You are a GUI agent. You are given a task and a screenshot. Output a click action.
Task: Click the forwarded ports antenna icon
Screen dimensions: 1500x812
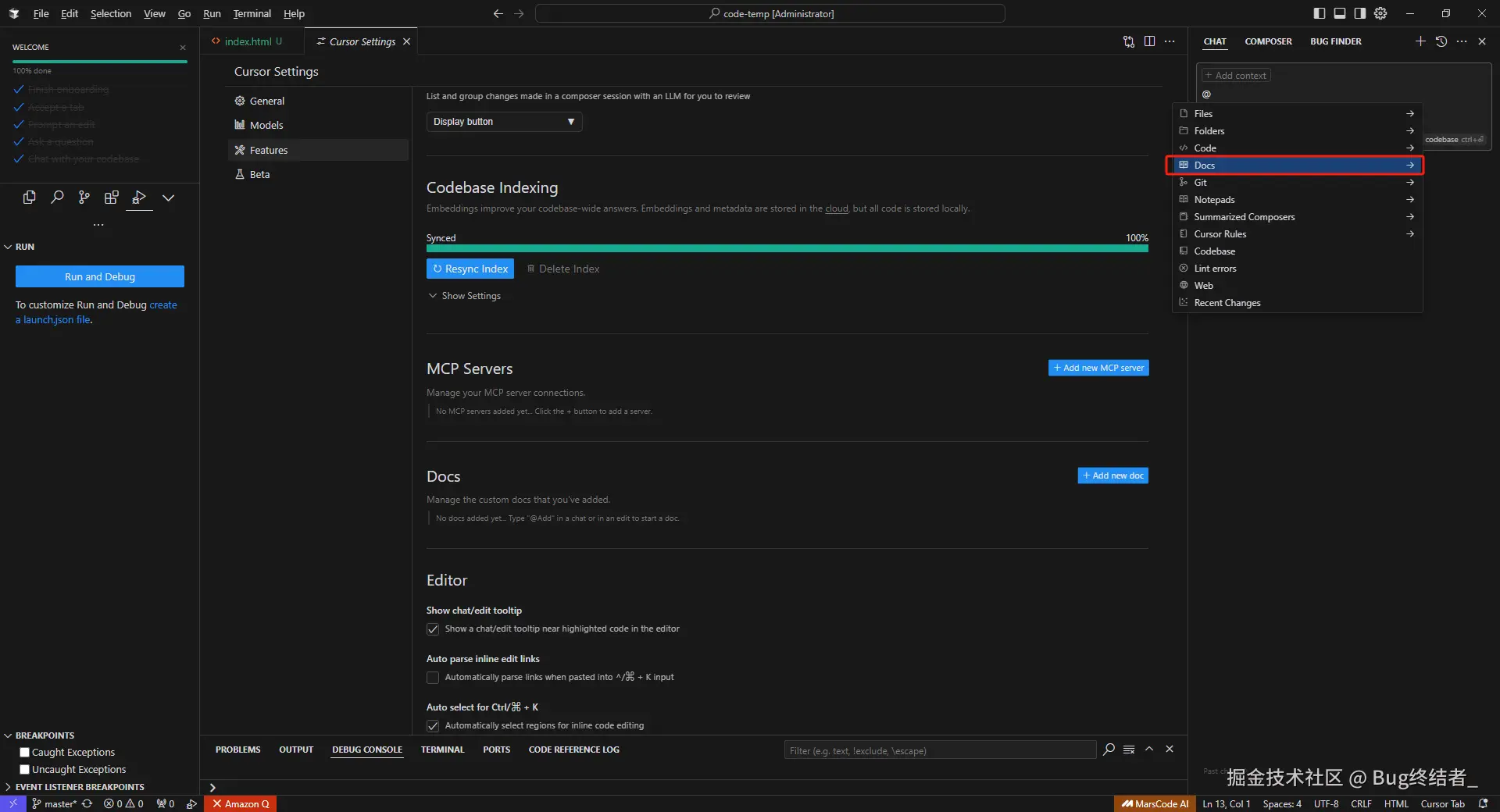(165, 803)
